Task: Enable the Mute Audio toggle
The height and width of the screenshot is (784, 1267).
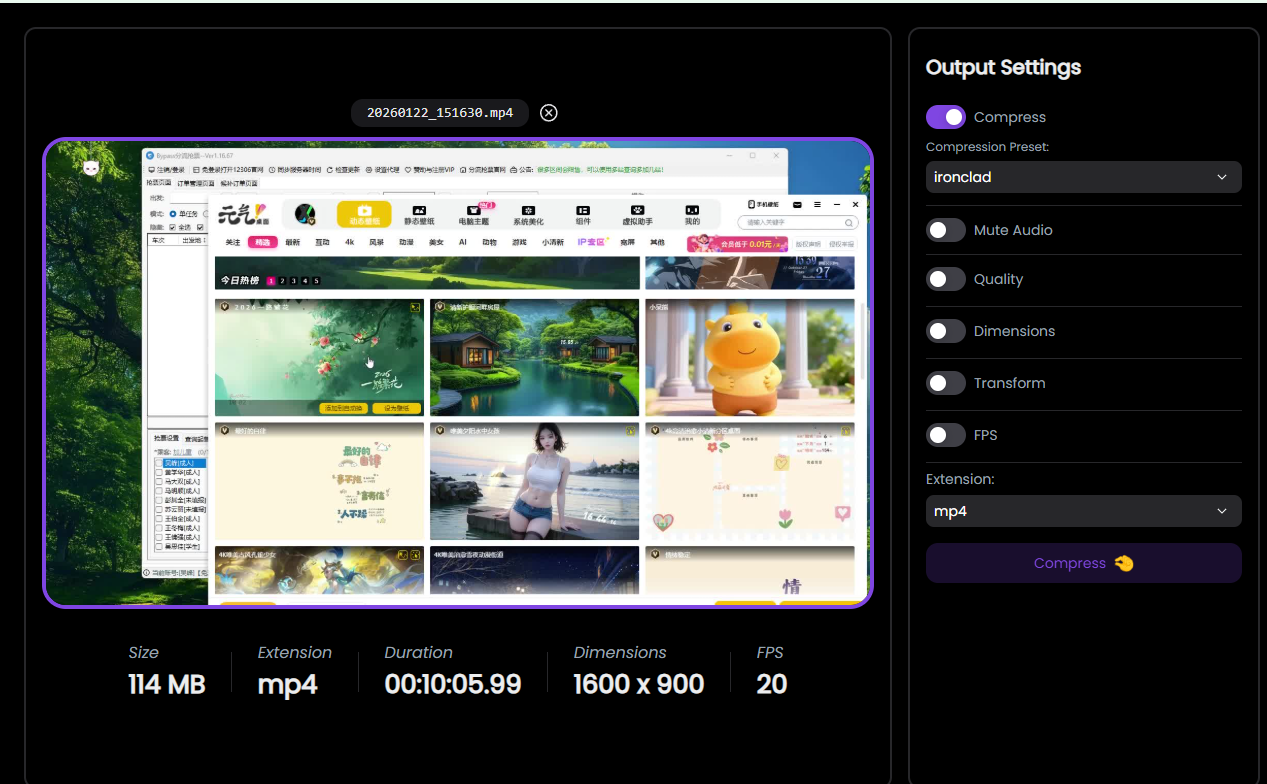Action: (x=945, y=230)
